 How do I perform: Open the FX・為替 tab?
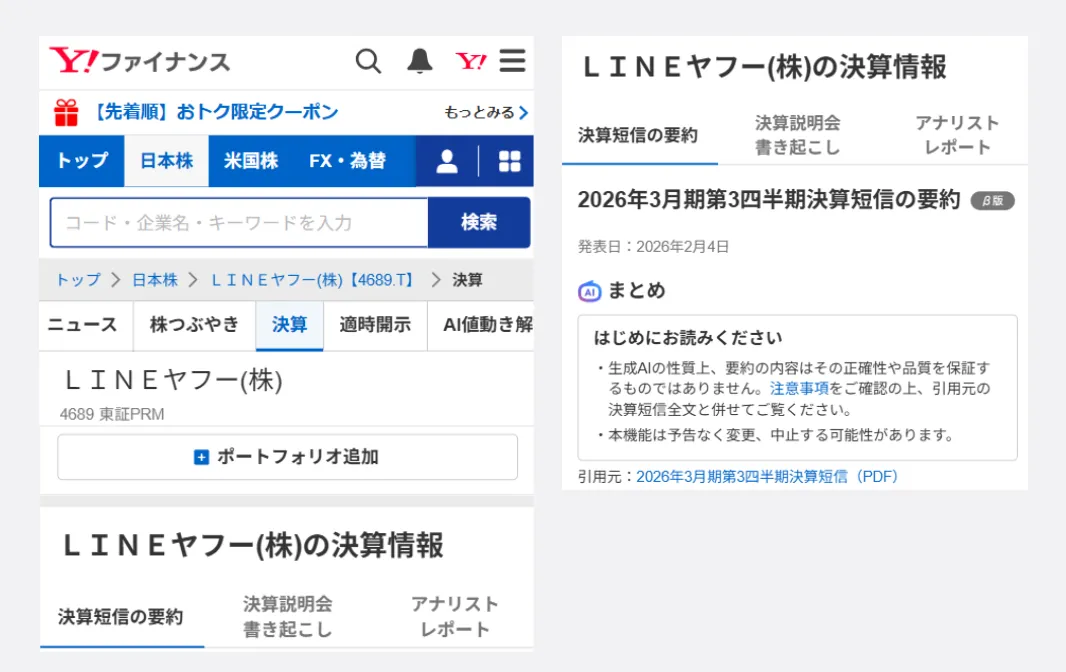pos(347,161)
